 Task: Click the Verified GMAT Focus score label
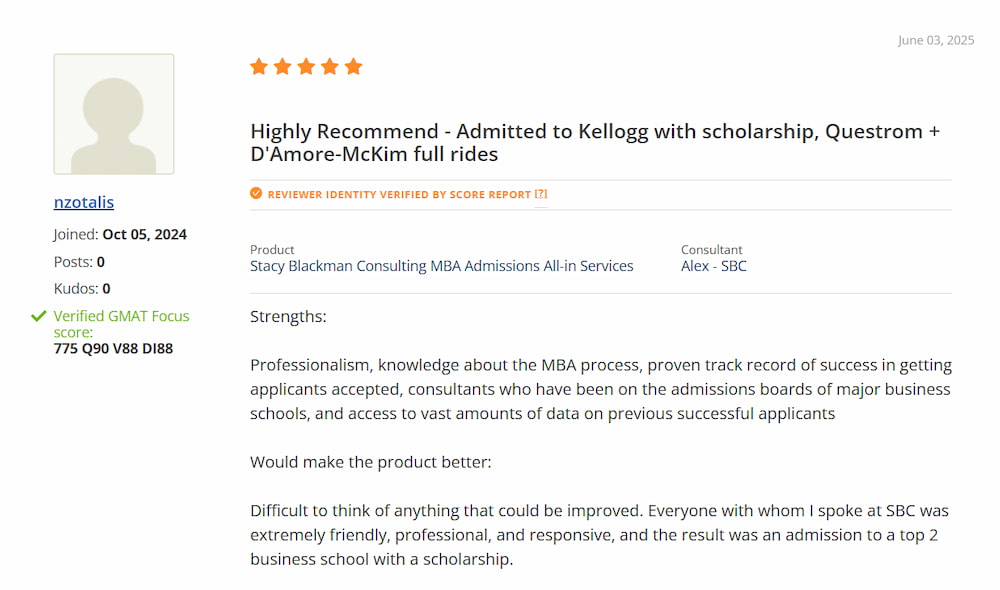[121, 324]
